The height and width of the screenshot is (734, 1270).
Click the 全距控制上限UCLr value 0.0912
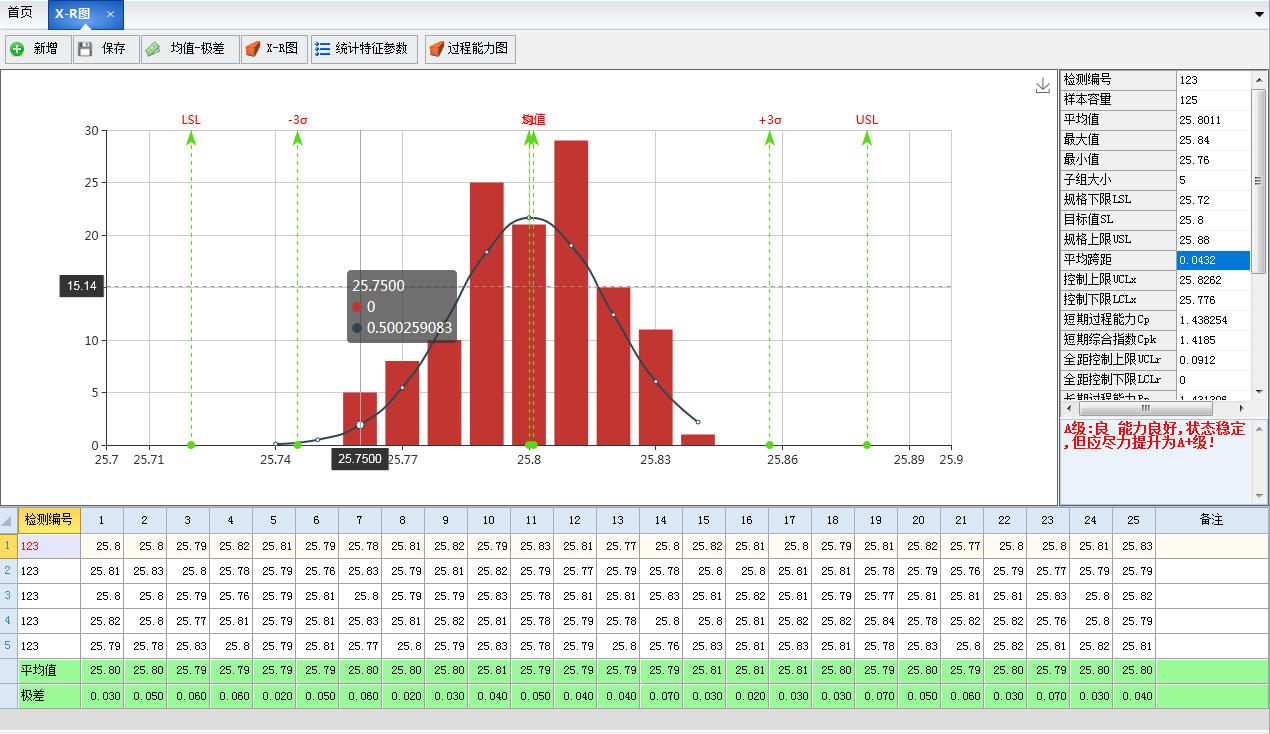click(x=1213, y=360)
